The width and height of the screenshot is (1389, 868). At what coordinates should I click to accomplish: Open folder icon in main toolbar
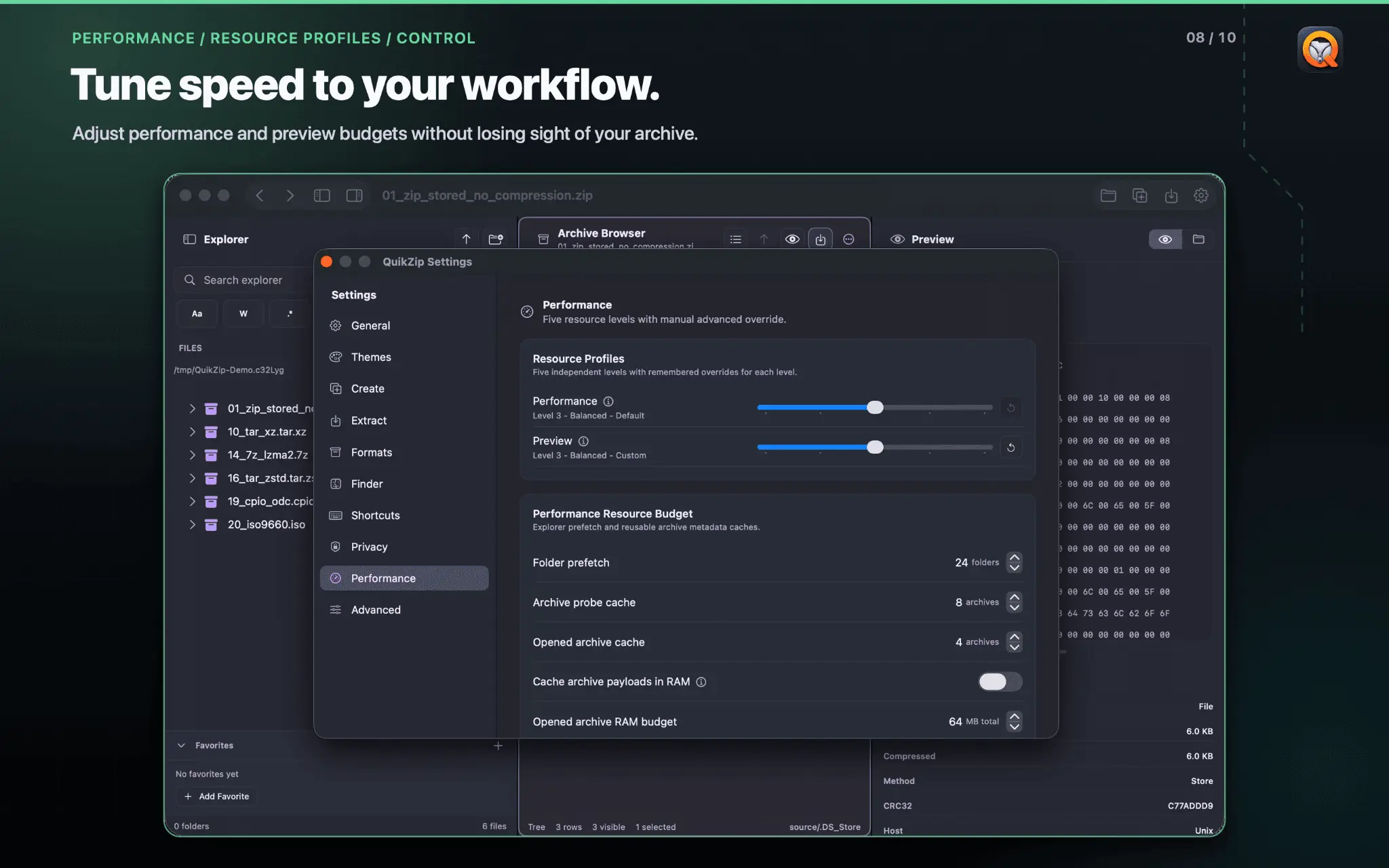pos(1108,195)
